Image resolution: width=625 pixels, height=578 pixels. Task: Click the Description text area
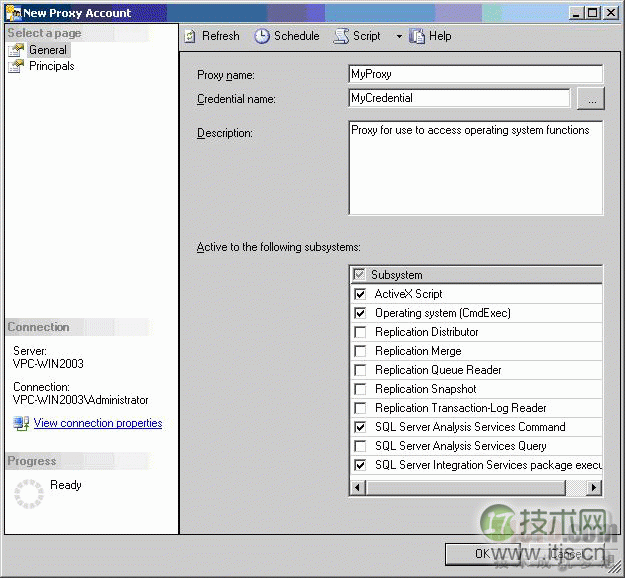pyautogui.click(x=476, y=168)
